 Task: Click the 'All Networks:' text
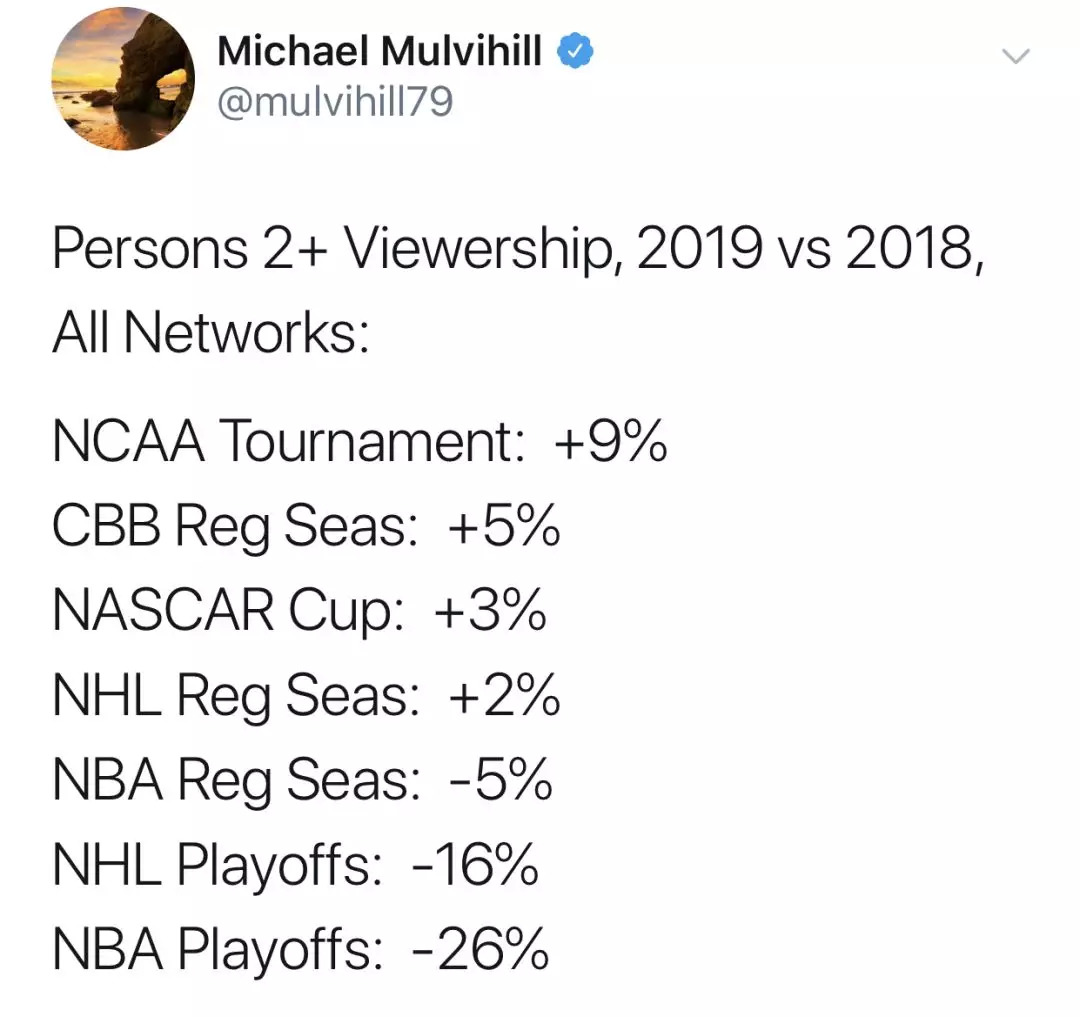pos(211,334)
